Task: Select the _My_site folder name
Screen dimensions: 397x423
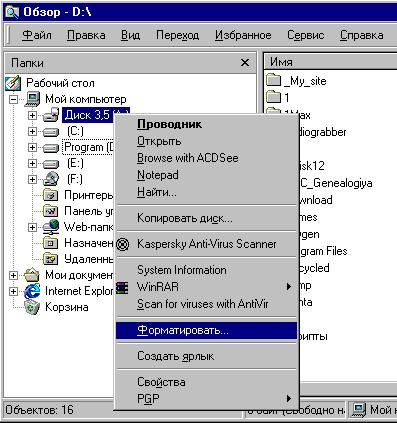Action: (305, 81)
